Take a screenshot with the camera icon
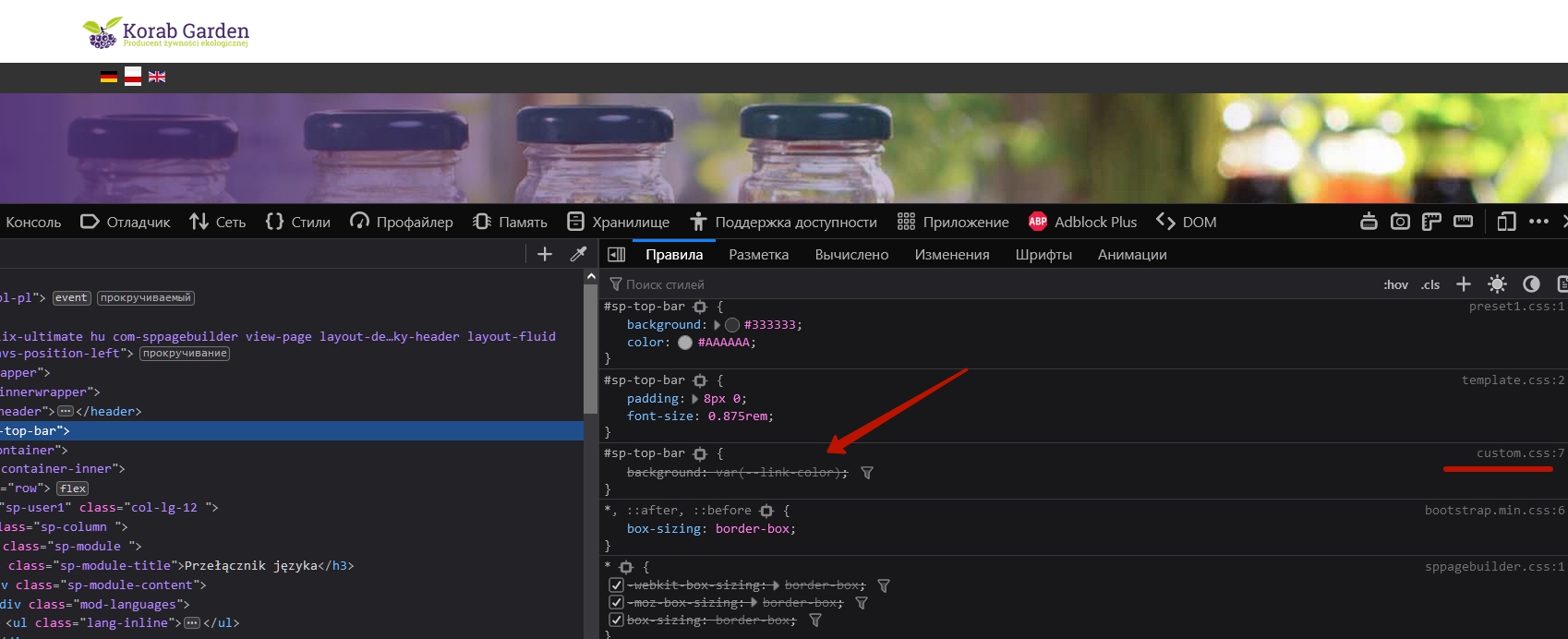Image resolution: width=1568 pixels, height=639 pixels. click(x=1400, y=222)
